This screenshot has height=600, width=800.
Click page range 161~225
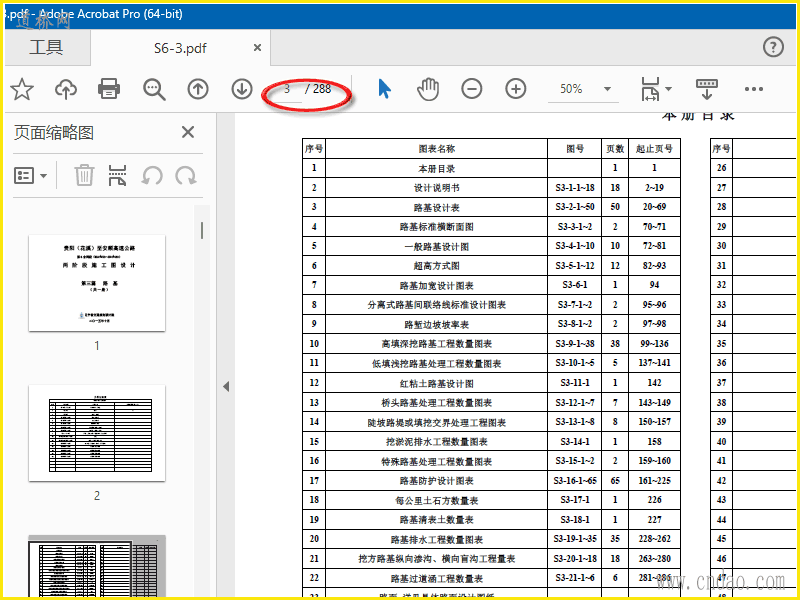pyautogui.click(x=655, y=481)
